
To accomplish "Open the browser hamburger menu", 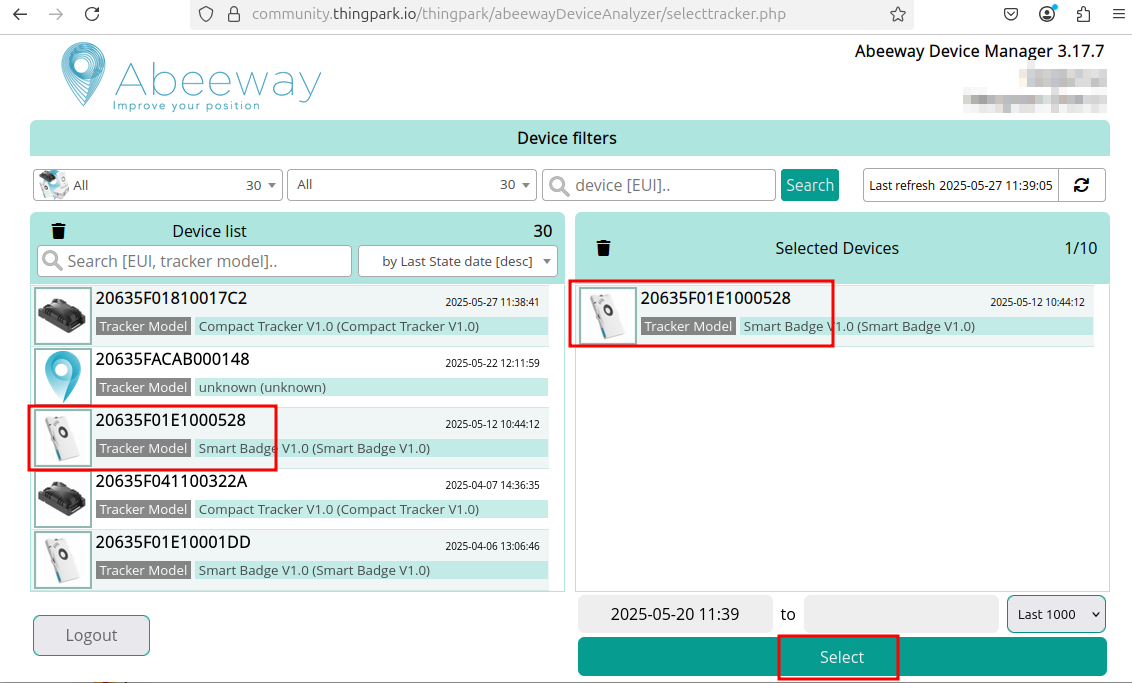I will click(x=1119, y=14).
